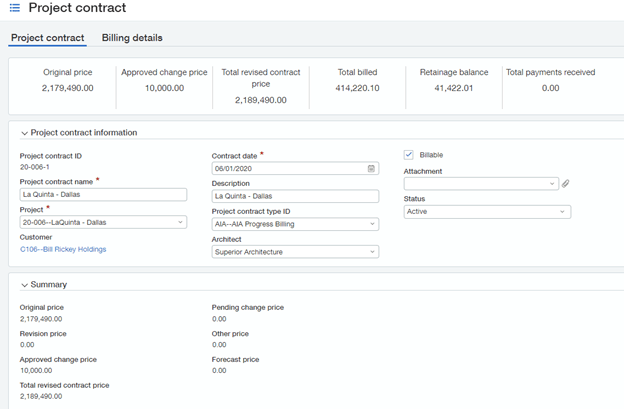Switch to the Billing details tab
The height and width of the screenshot is (409, 624).
point(132,38)
